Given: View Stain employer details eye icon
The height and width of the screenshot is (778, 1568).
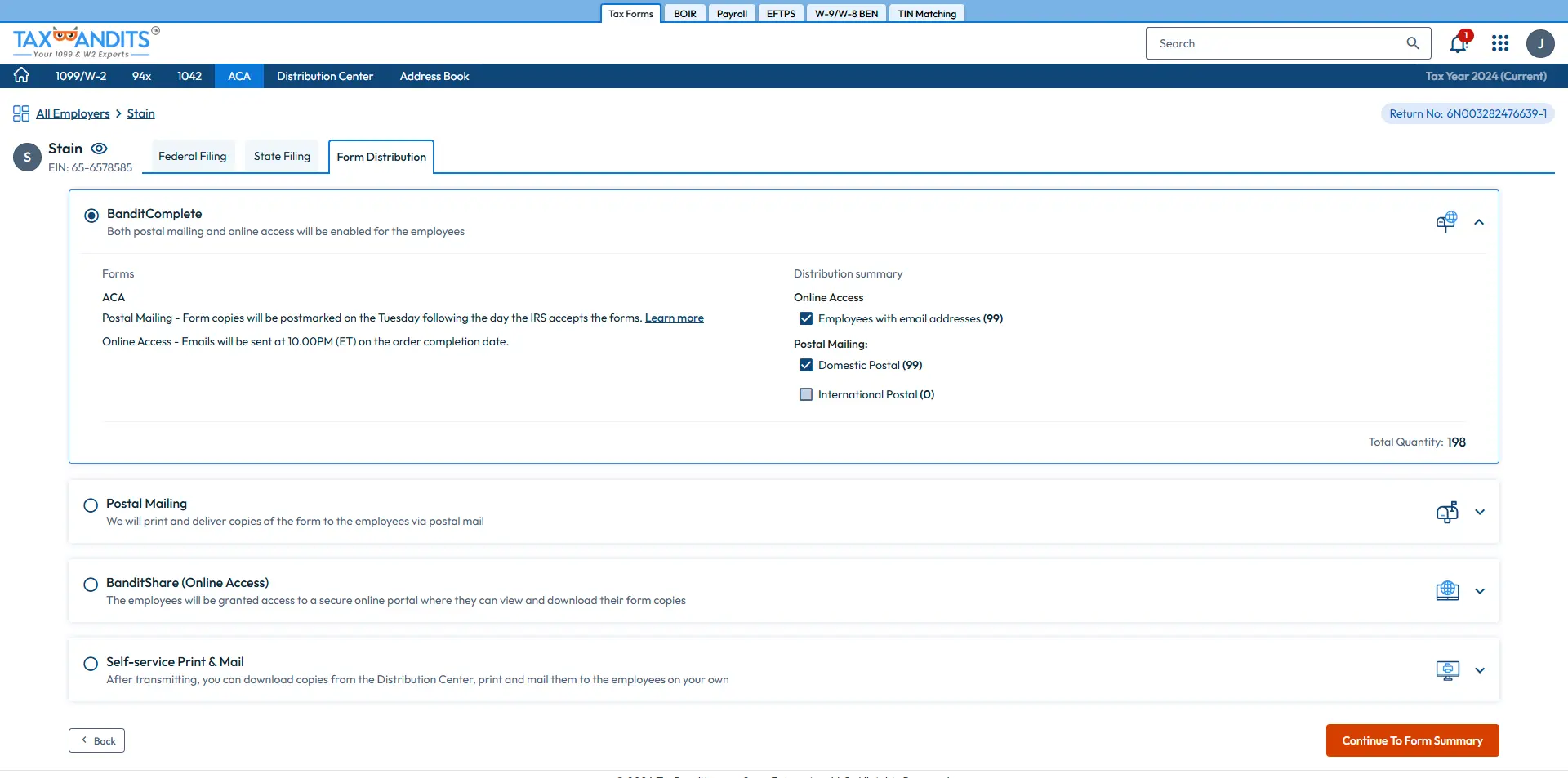Looking at the screenshot, I should [x=99, y=149].
